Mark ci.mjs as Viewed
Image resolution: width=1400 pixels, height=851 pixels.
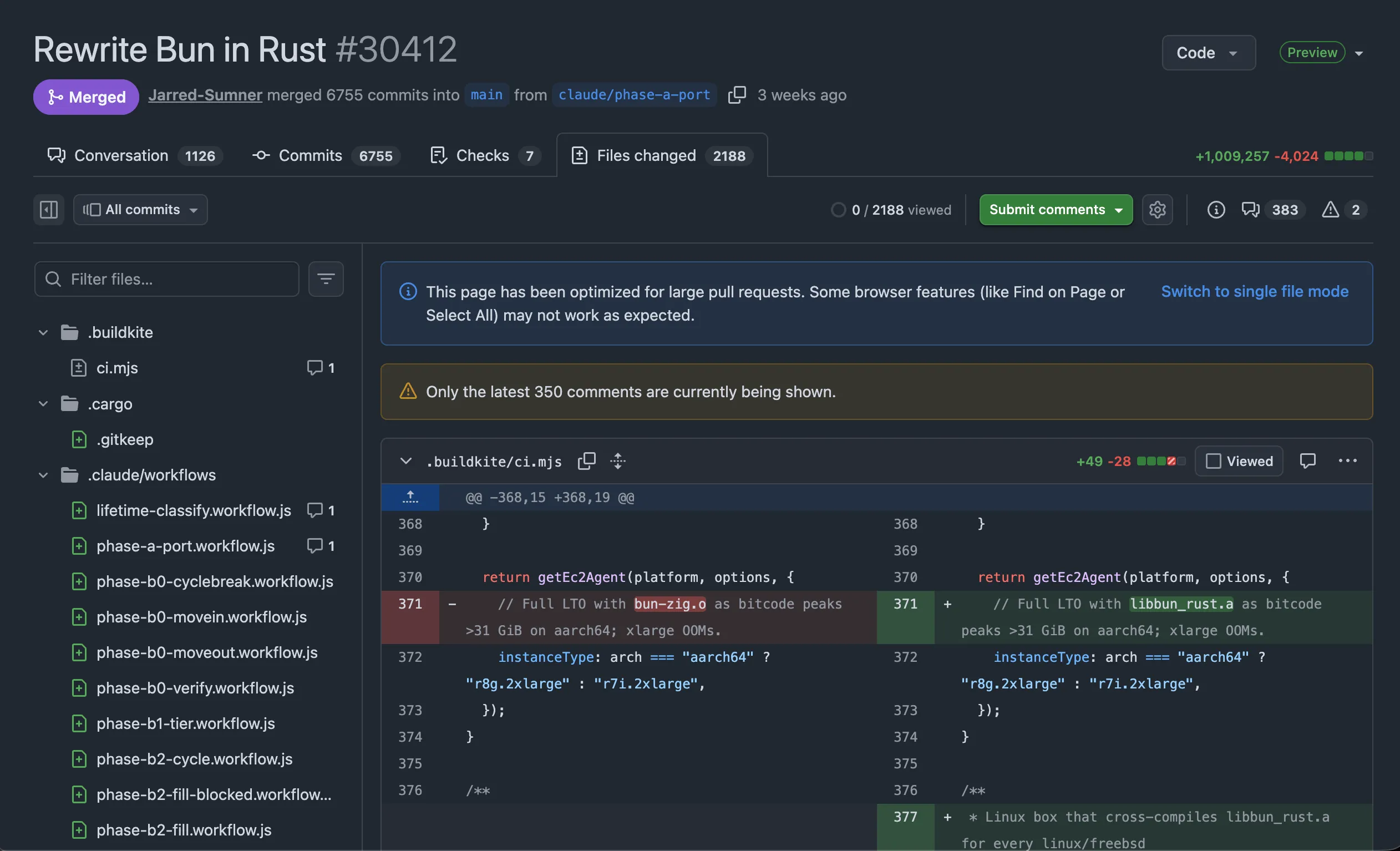1239,460
